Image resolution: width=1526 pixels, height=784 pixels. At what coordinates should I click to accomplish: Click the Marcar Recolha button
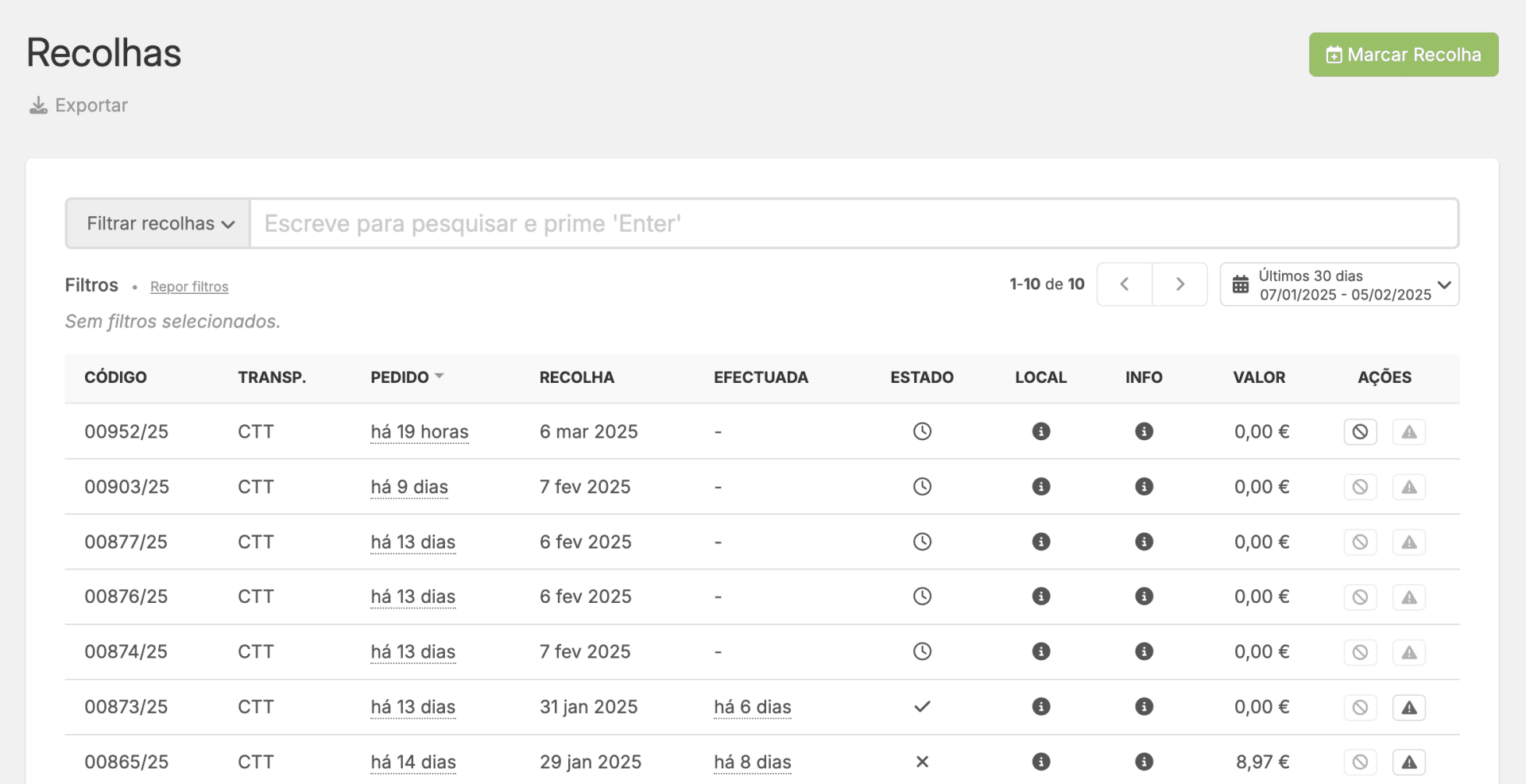[x=1403, y=55]
